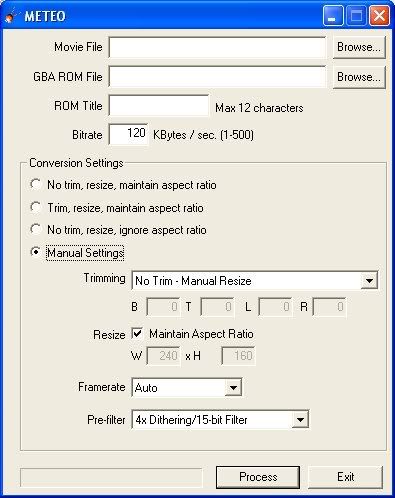
Task: Click the Process button
Action: pos(258,477)
